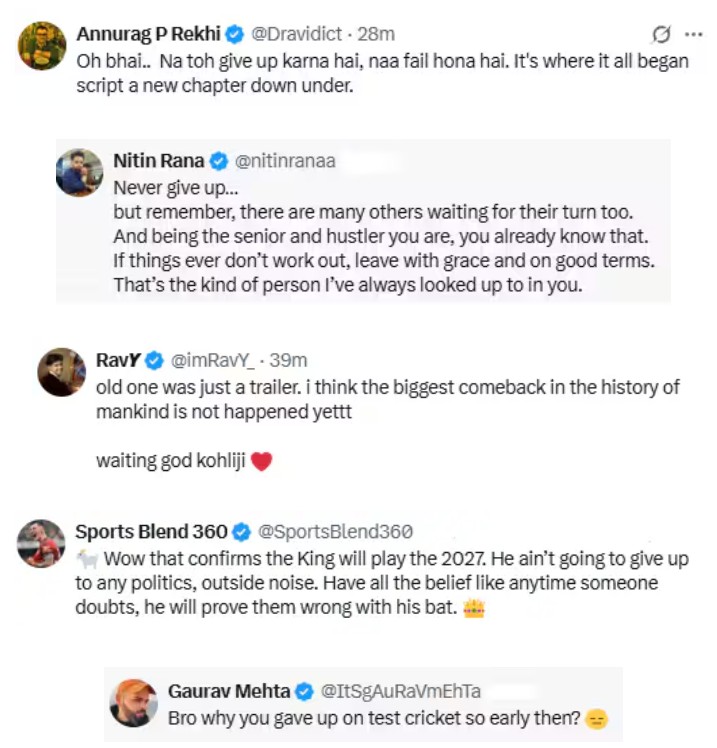The image size is (717, 748).
Task: Click Sports Blend 360's verified checkmark
Action: tap(243, 532)
